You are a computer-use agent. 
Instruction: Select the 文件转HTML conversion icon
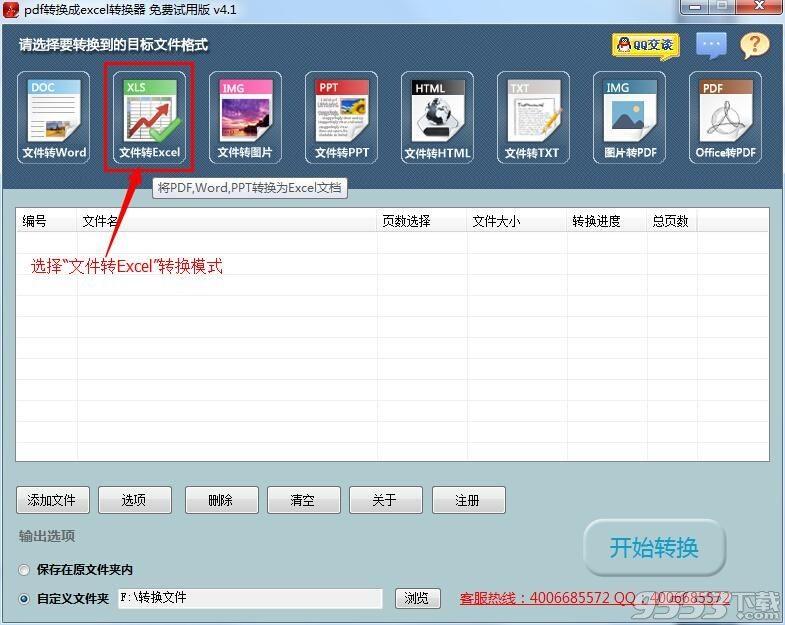pos(438,118)
